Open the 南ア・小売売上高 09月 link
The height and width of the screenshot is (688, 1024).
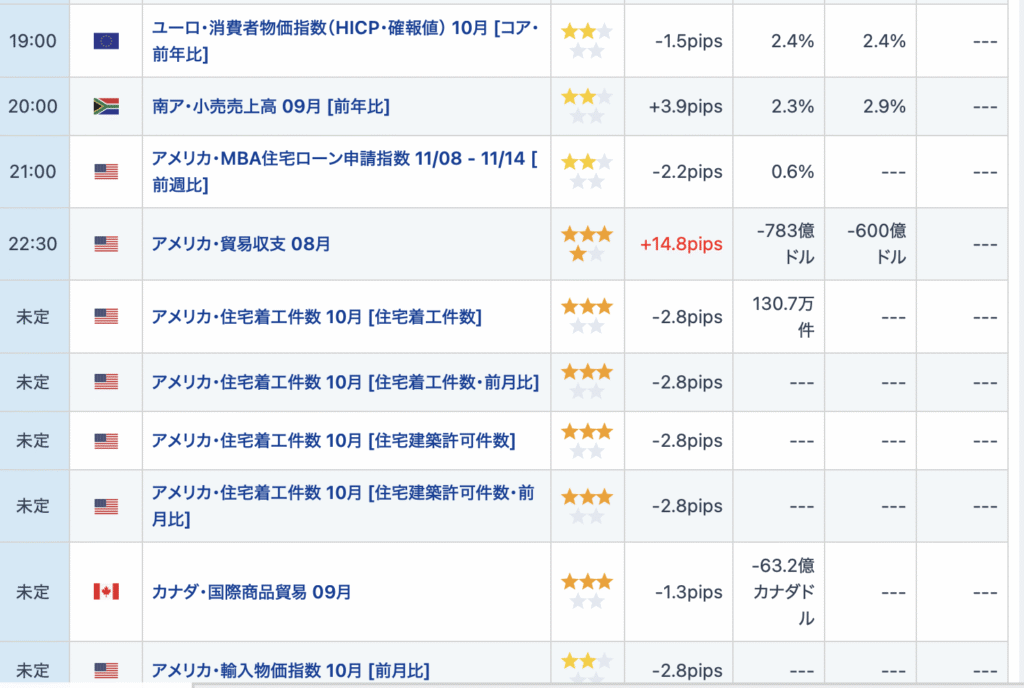[270, 106]
